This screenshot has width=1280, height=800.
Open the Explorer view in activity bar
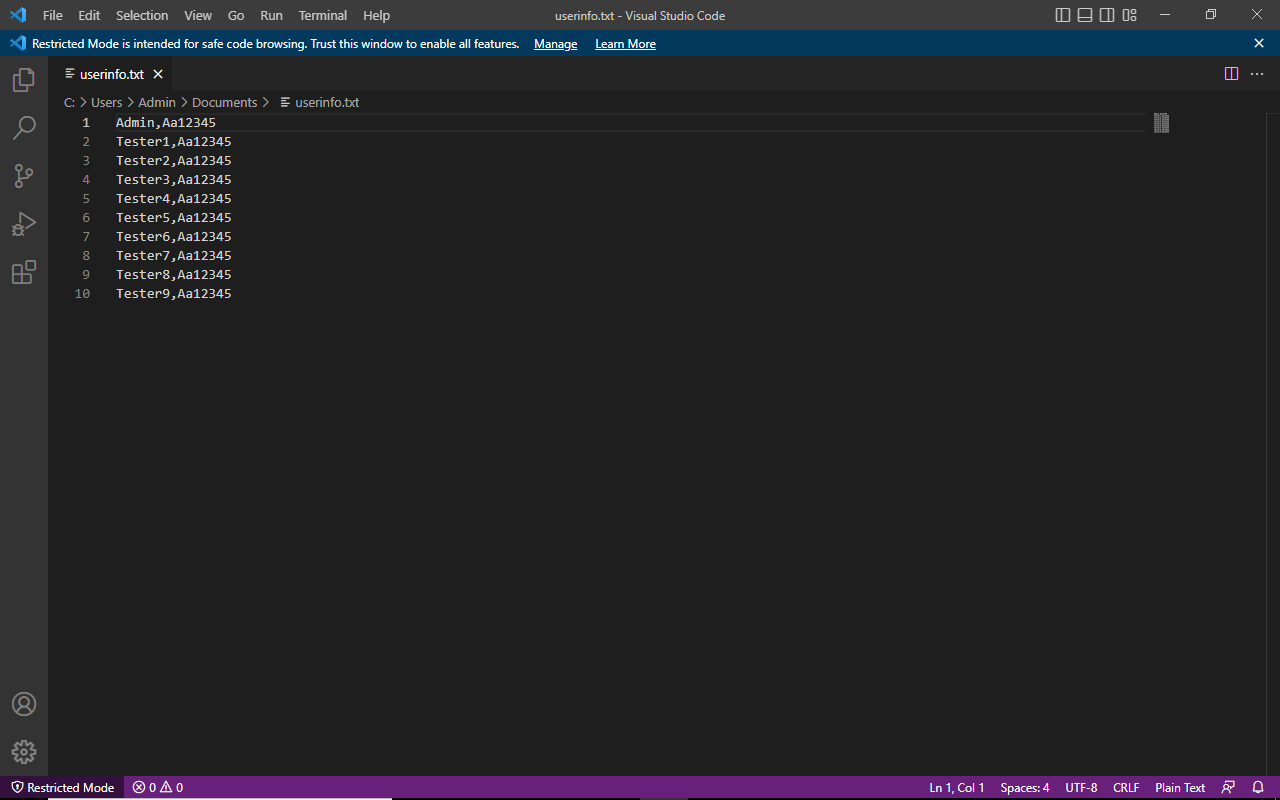point(24,80)
